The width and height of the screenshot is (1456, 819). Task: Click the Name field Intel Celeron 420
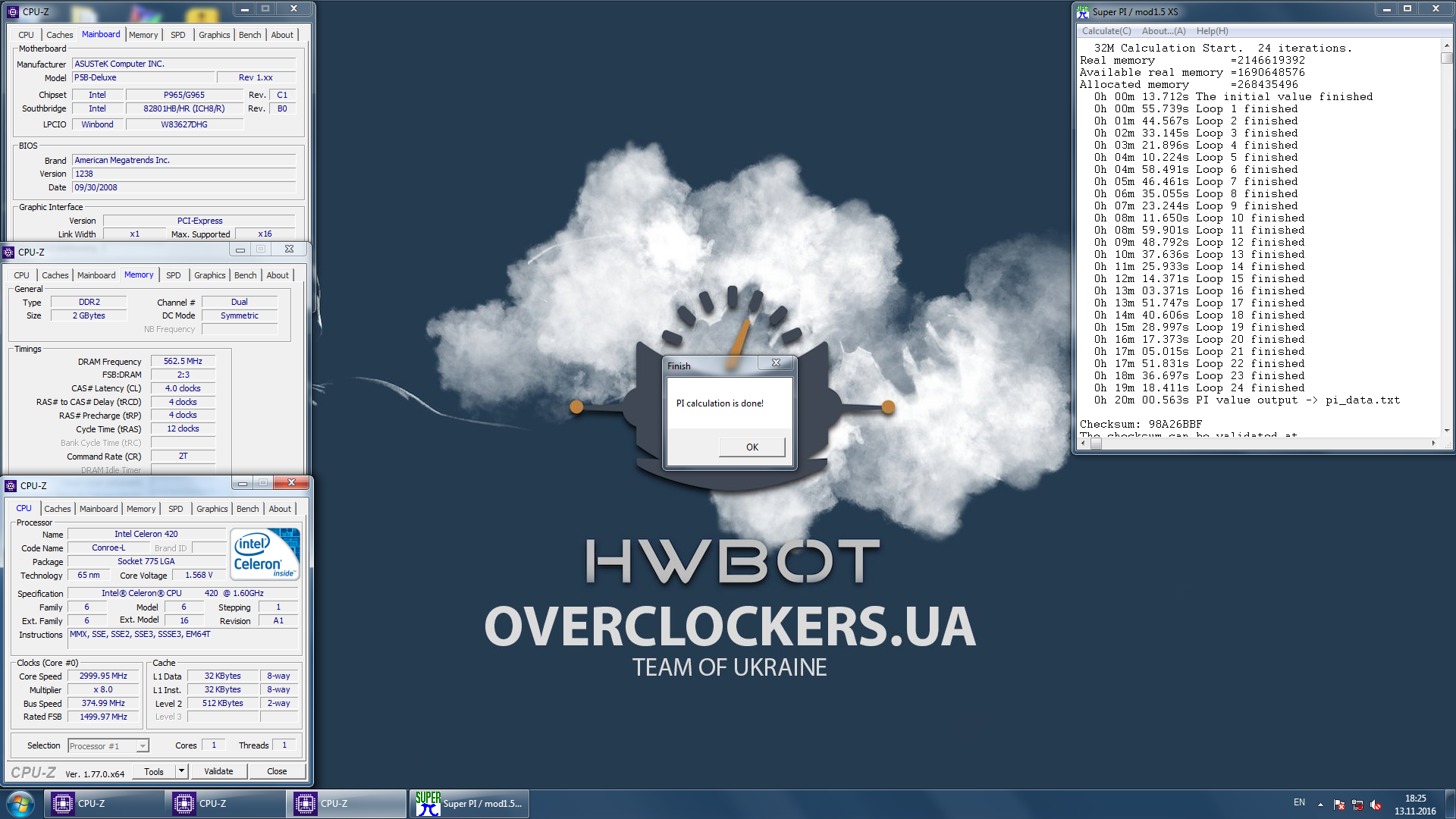pos(146,535)
